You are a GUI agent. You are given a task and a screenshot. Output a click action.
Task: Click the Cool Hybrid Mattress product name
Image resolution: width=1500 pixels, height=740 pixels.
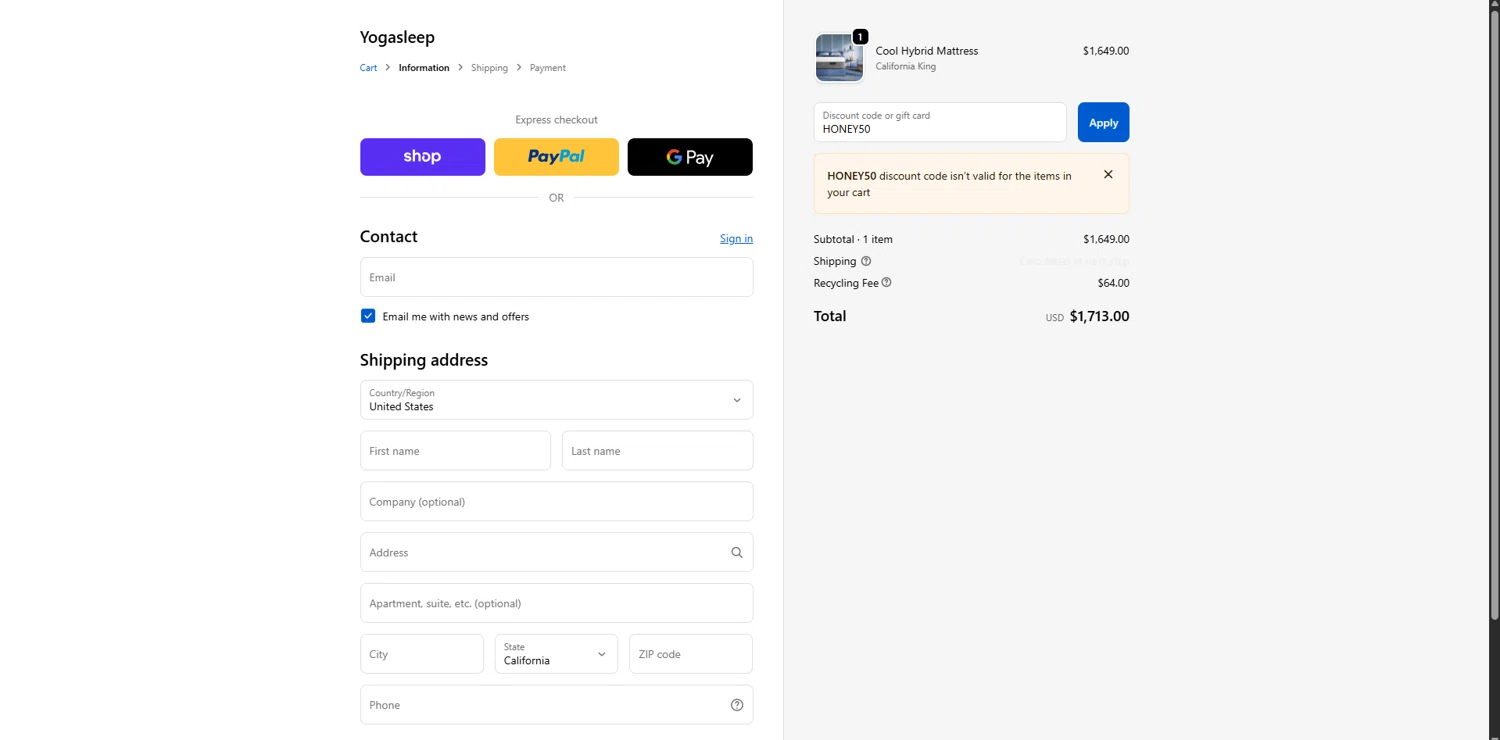click(927, 51)
